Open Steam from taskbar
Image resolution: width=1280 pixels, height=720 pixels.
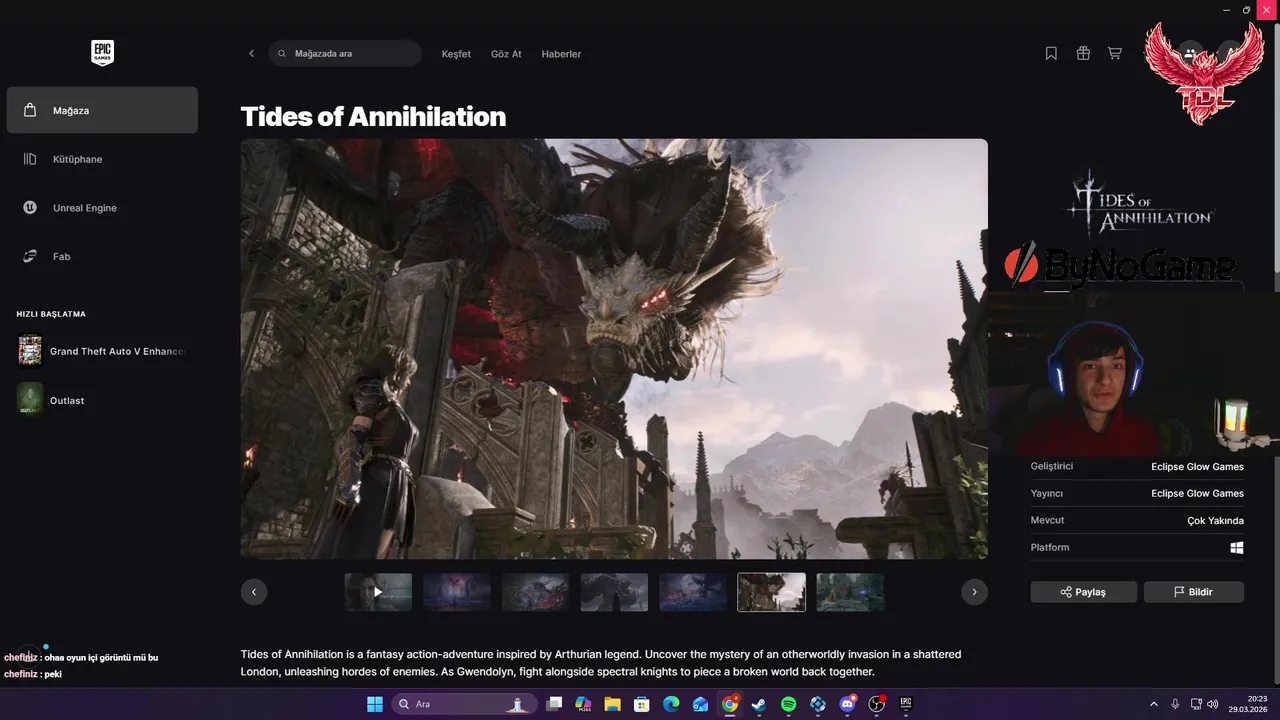(x=759, y=704)
